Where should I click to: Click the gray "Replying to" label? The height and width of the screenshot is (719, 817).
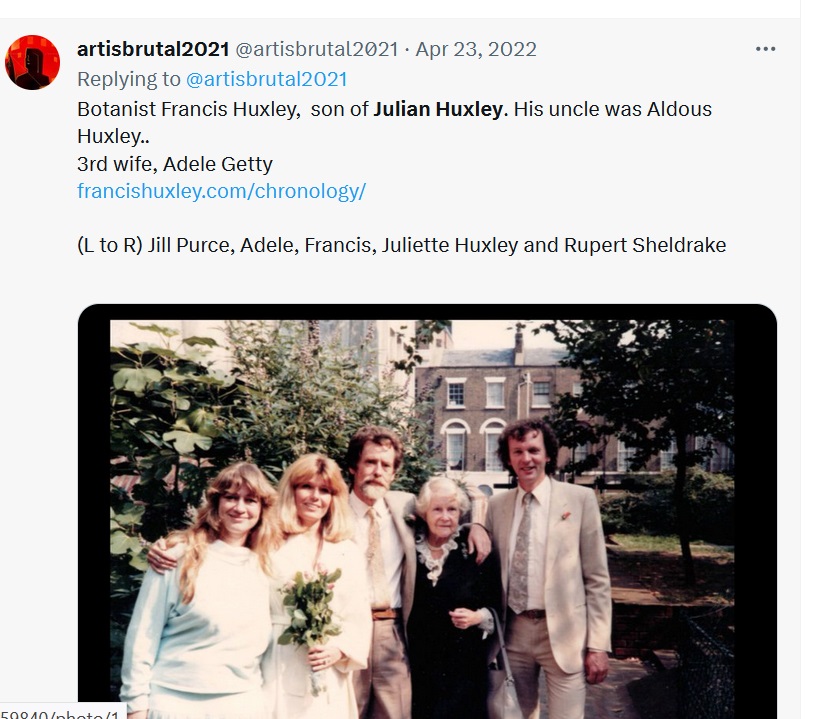pos(129,79)
